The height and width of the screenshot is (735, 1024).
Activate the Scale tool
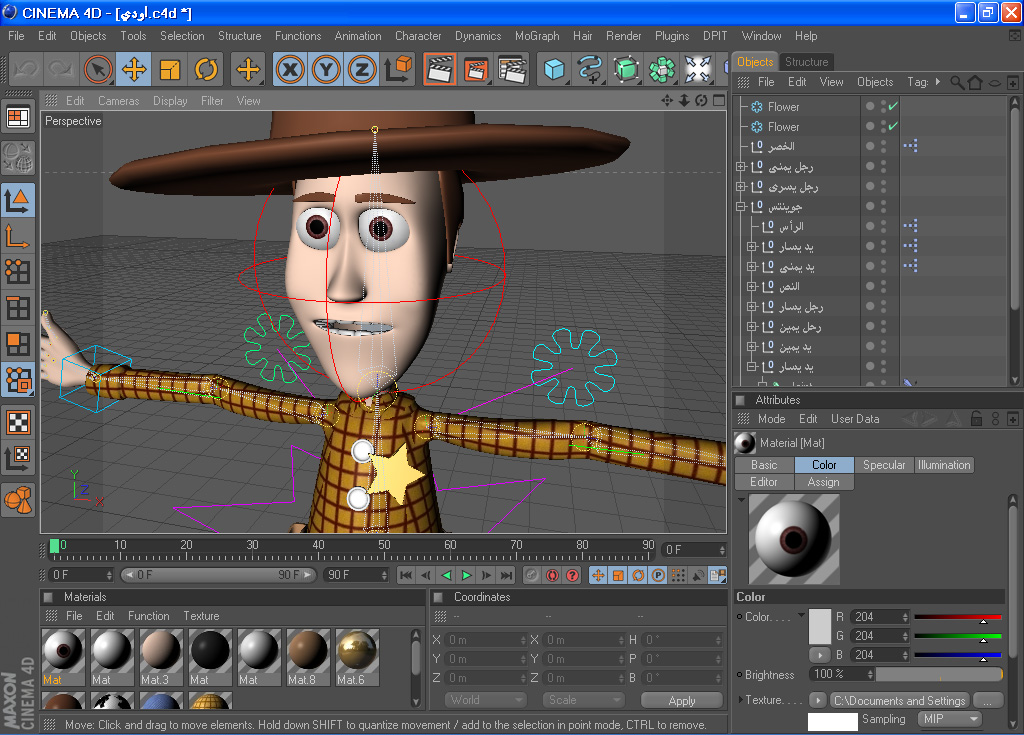click(170, 69)
